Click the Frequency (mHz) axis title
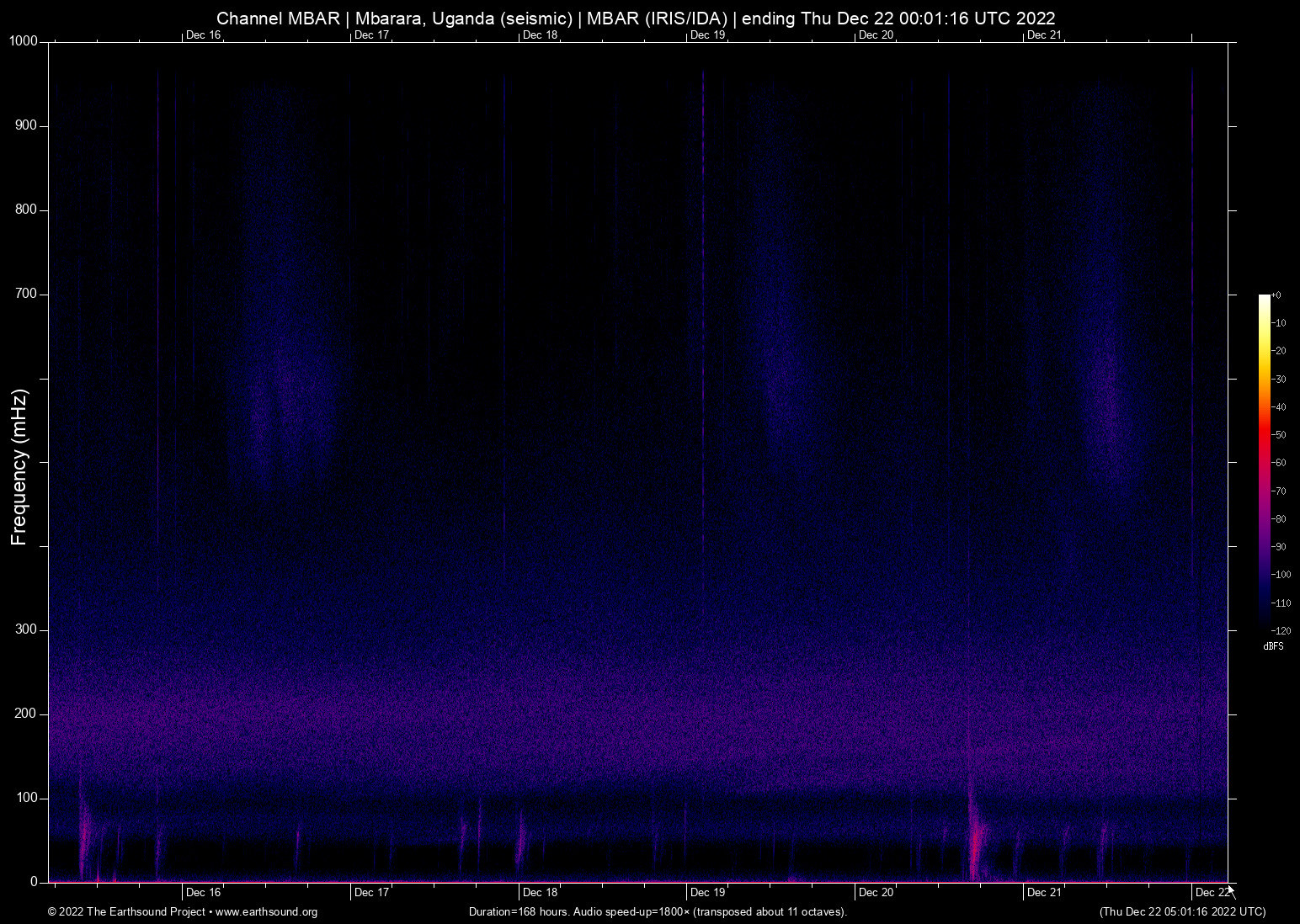 coord(19,467)
